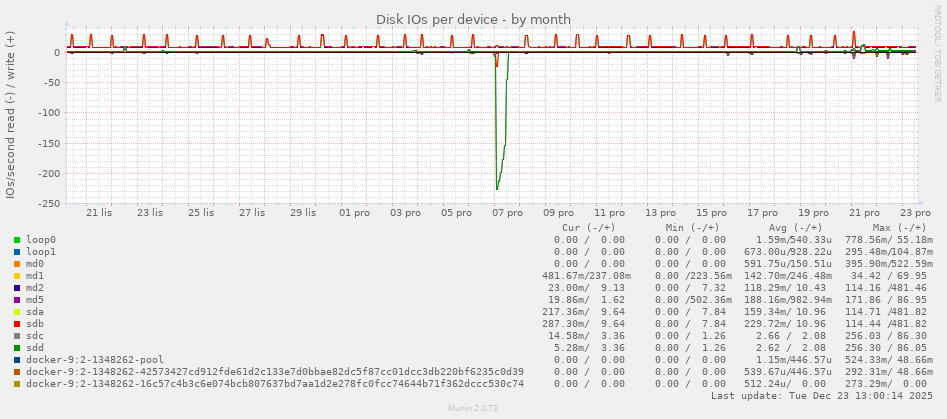
Task: Click the Munin 2.0.73 version footer text
Action: (473, 410)
